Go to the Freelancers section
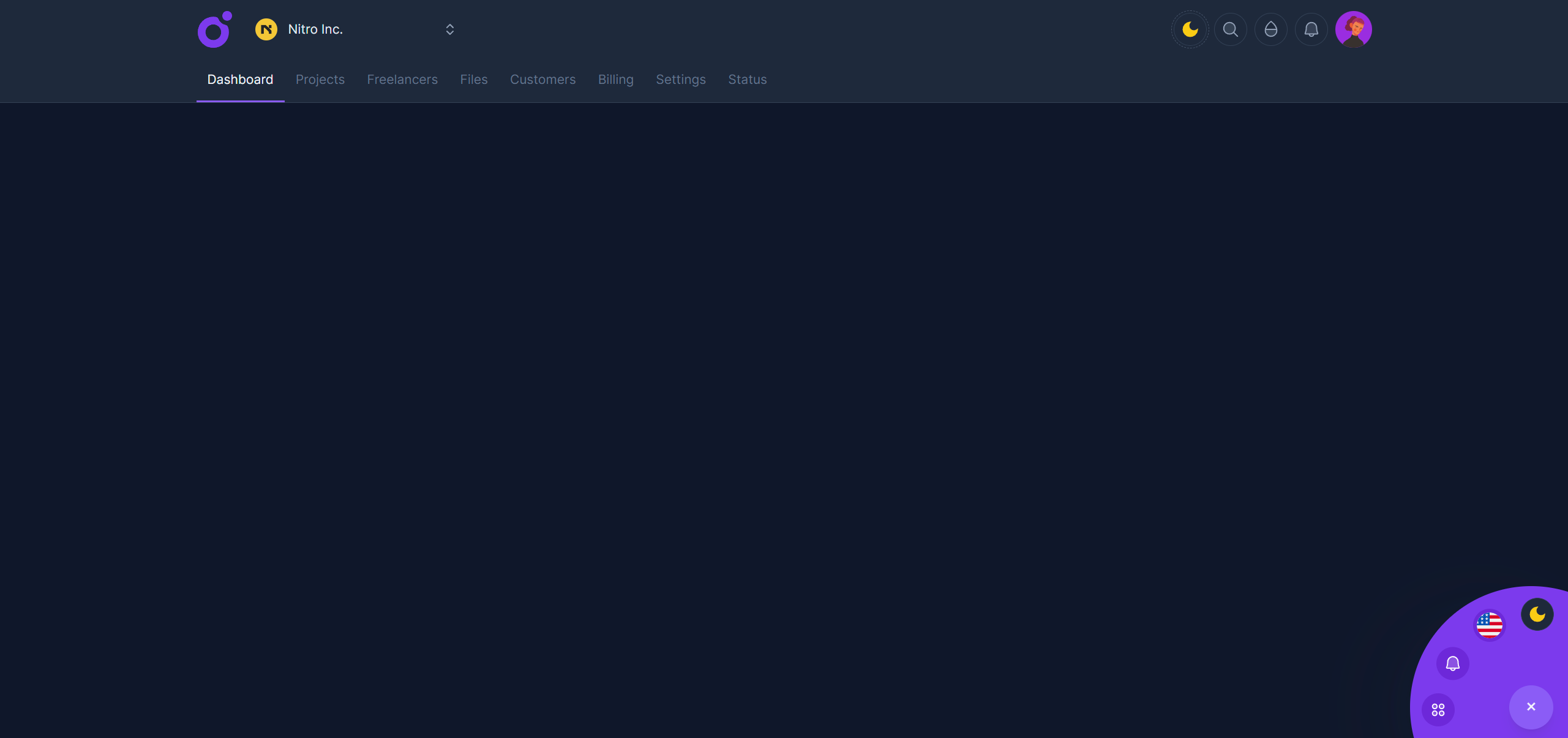The image size is (1568, 738). [x=402, y=80]
